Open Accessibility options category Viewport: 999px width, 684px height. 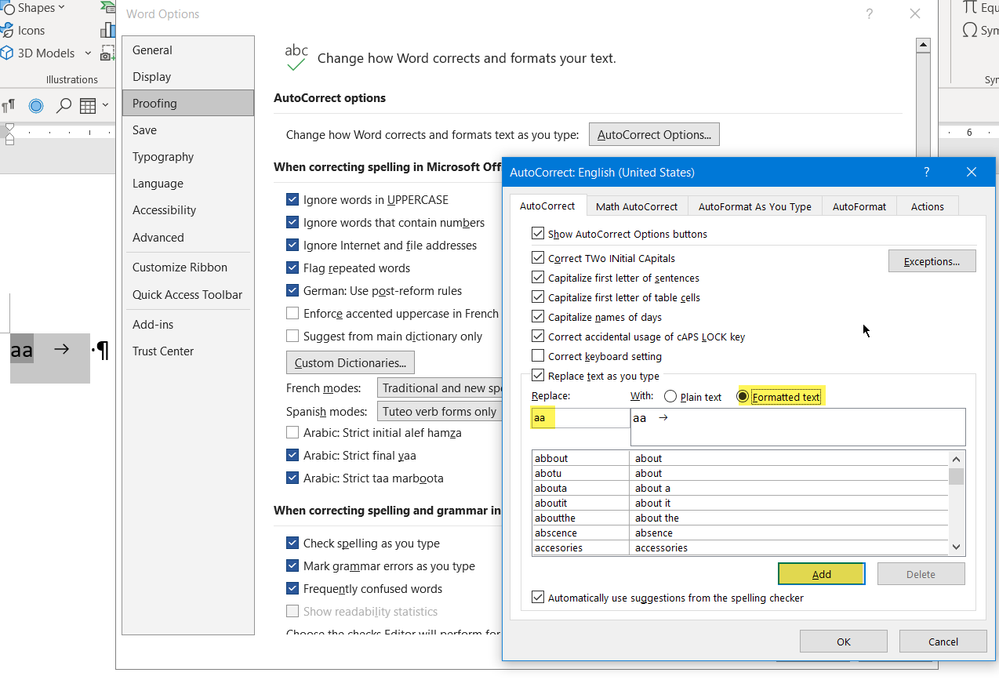(x=188, y=210)
